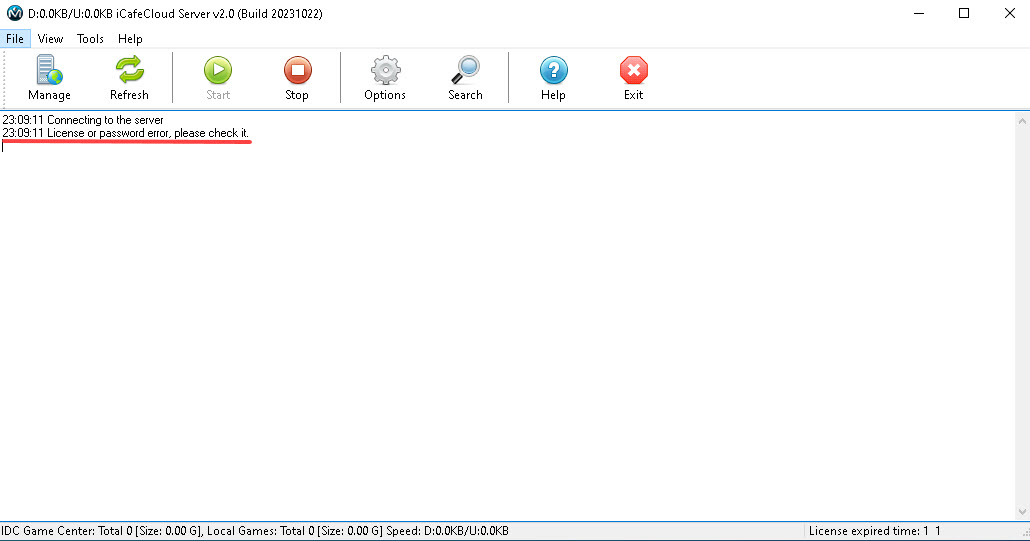Expand the Tools menu
Viewport: 1030px width, 541px height.
(x=90, y=38)
